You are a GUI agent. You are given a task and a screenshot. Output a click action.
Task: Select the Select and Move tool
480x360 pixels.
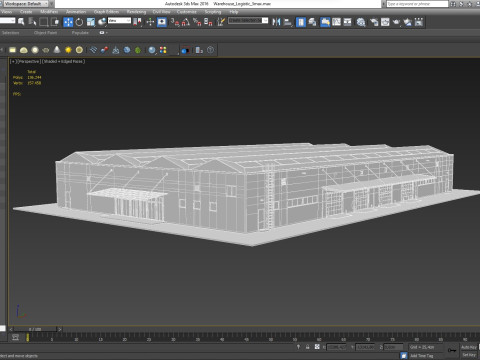68,22
